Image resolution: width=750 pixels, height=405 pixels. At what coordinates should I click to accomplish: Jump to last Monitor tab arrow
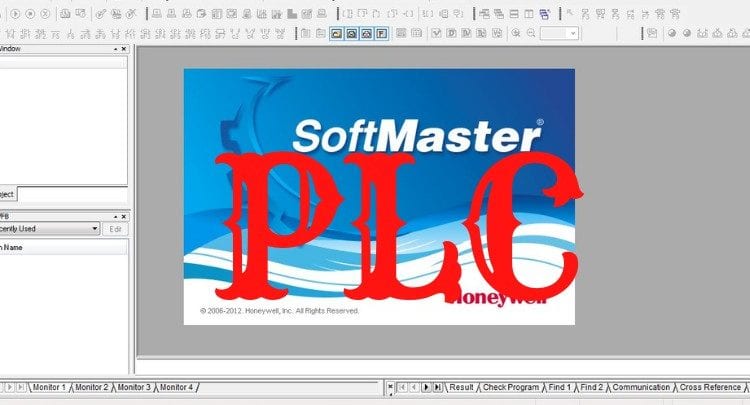(x=21, y=387)
